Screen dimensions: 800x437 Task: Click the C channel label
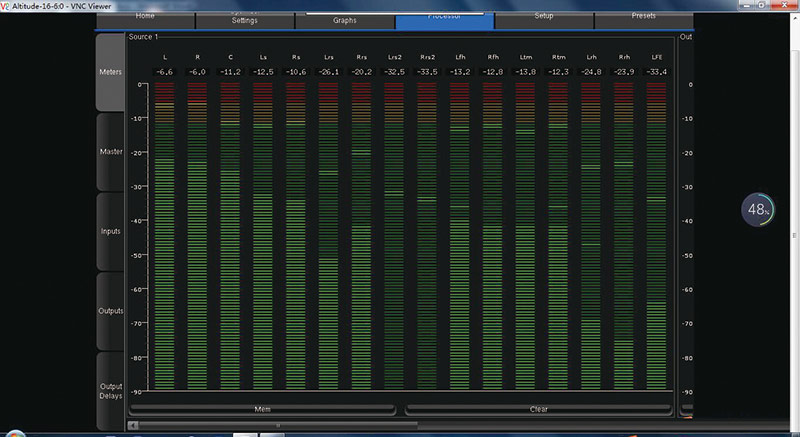pyautogui.click(x=231, y=58)
